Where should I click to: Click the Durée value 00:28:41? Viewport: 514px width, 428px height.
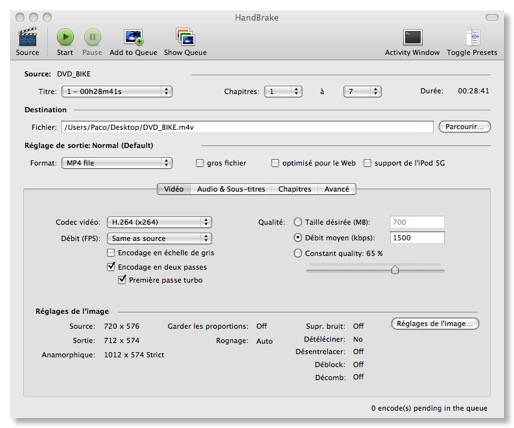tap(473, 91)
